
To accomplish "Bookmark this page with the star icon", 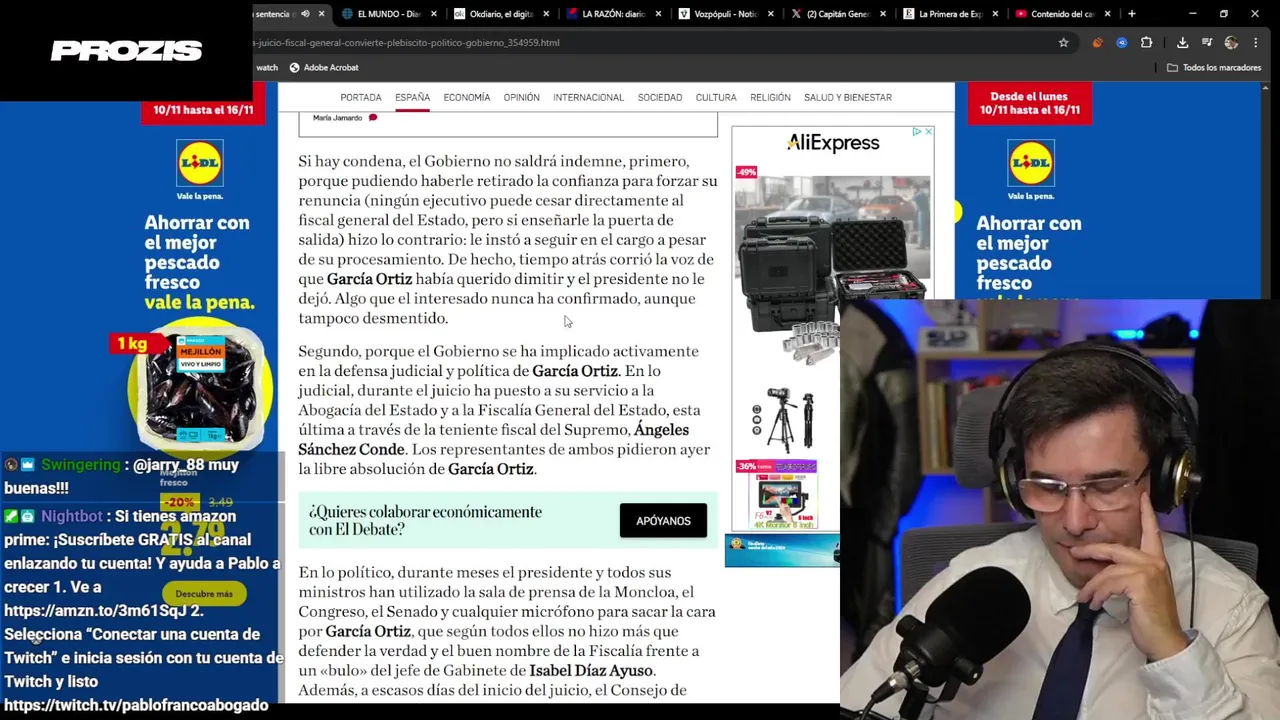I will [1063, 43].
